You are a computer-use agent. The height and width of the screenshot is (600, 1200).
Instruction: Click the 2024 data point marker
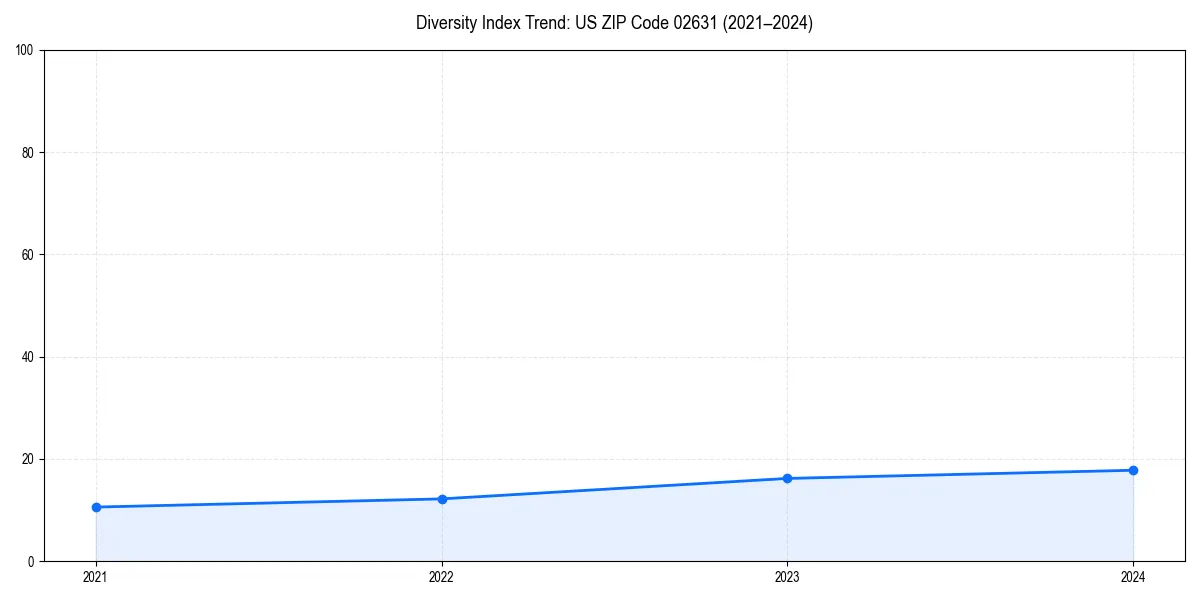(x=1133, y=469)
